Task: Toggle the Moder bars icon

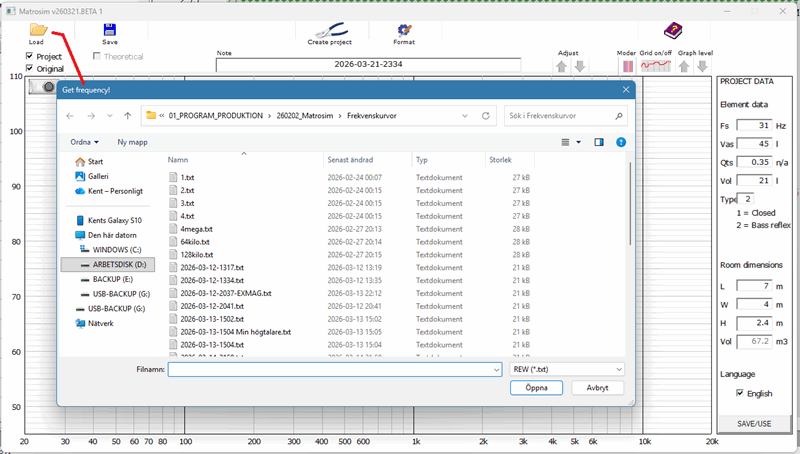Action: 628,66
